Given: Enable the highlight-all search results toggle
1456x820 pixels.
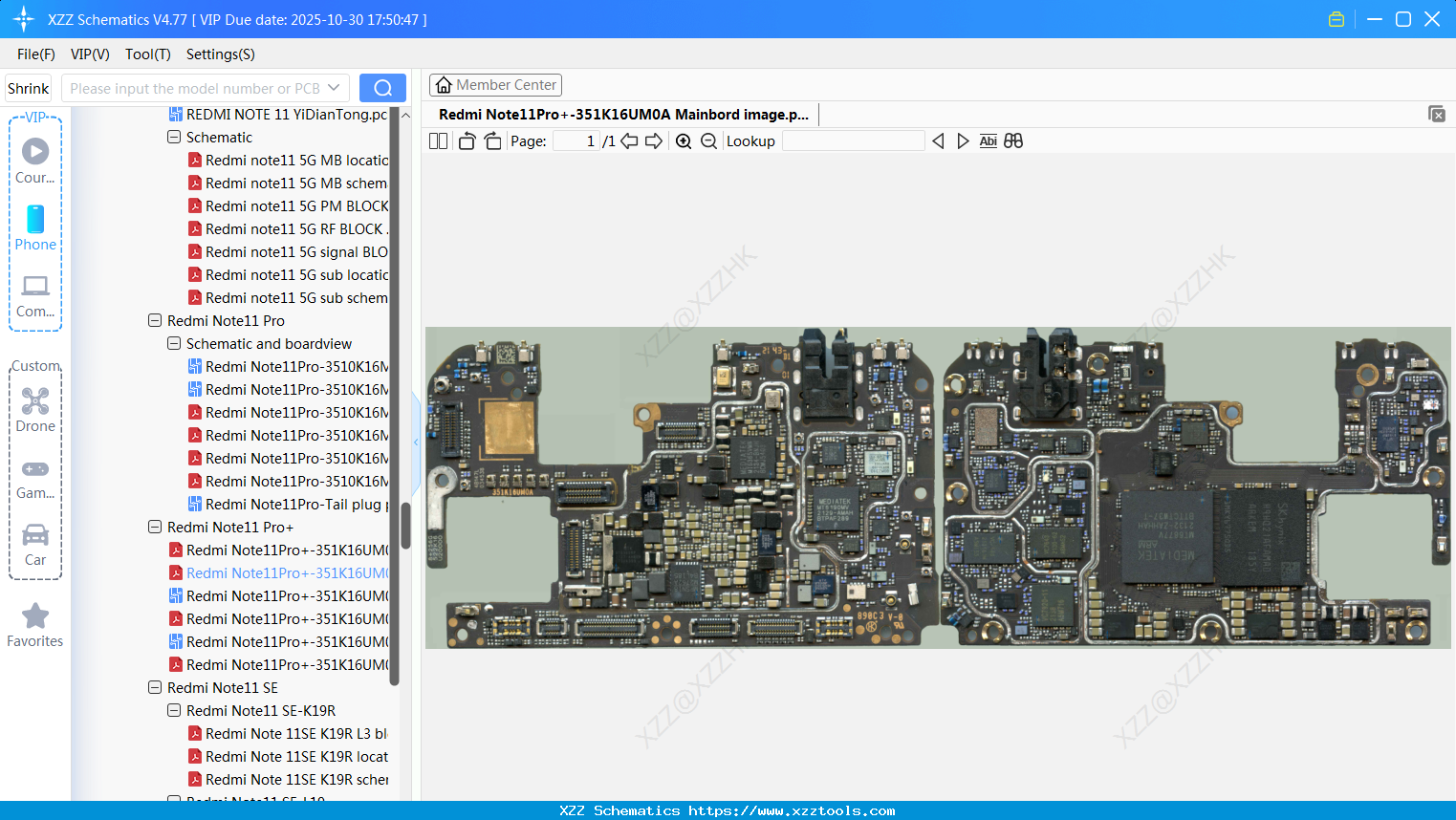Looking at the screenshot, I should tap(1013, 140).
